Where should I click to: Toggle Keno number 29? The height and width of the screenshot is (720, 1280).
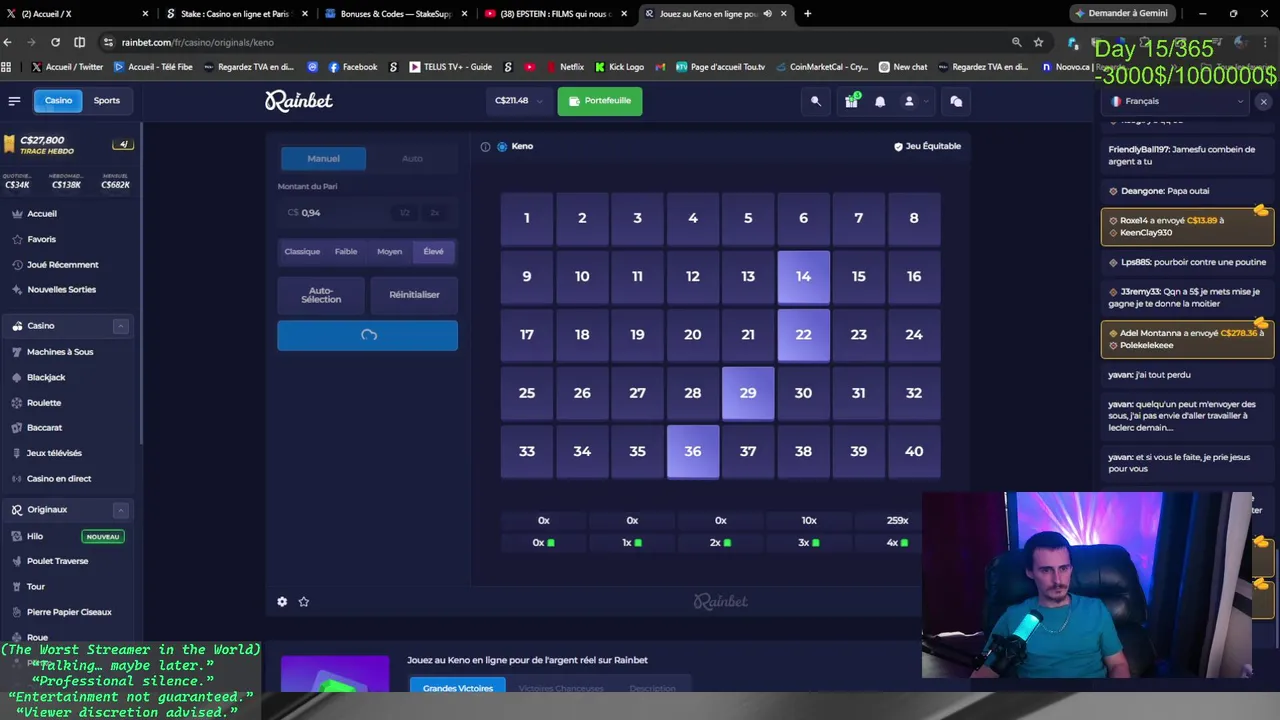tap(748, 393)
